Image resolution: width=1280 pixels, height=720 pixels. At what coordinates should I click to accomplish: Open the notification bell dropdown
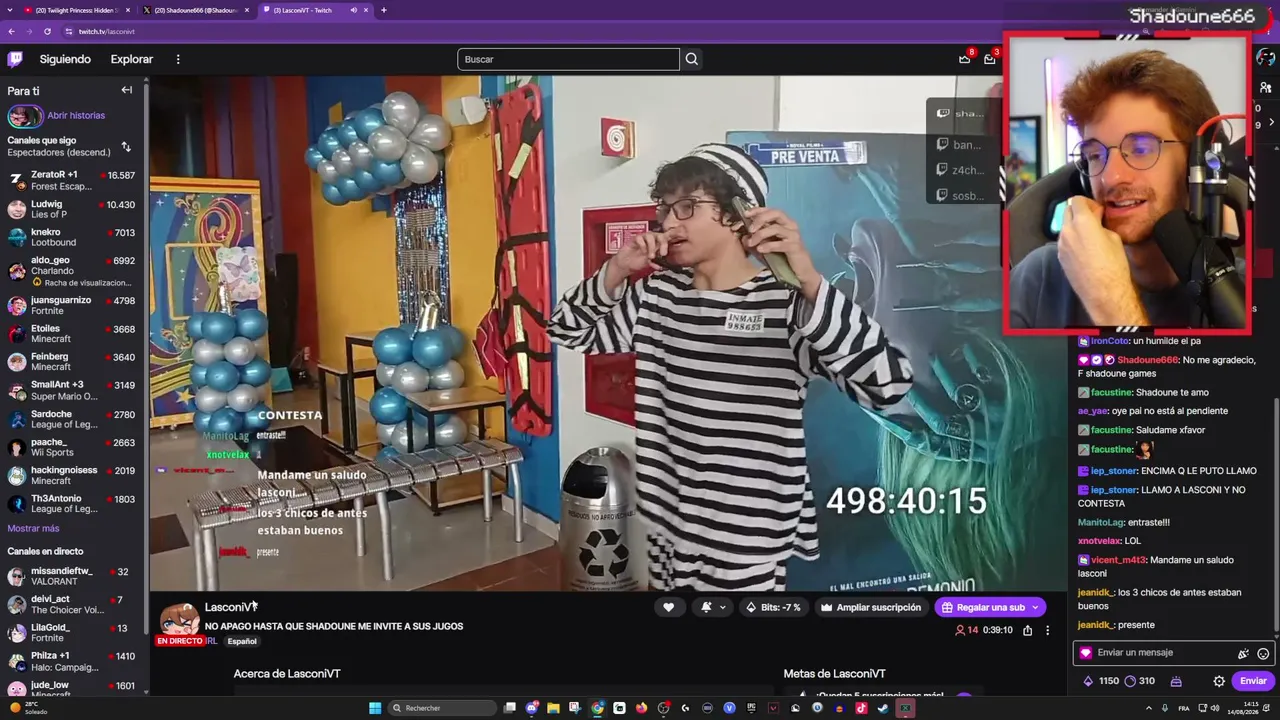tap(711, 607)
